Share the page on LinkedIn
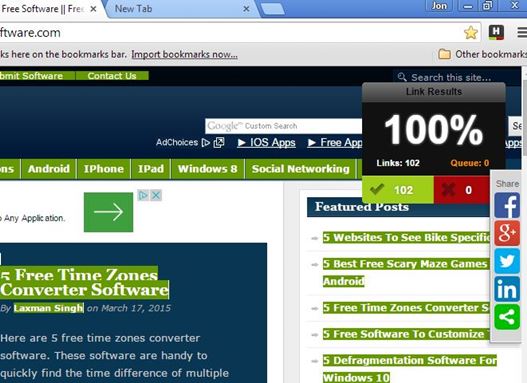Image resolution: width=527 pixels, height=383 pixels. 507,289
